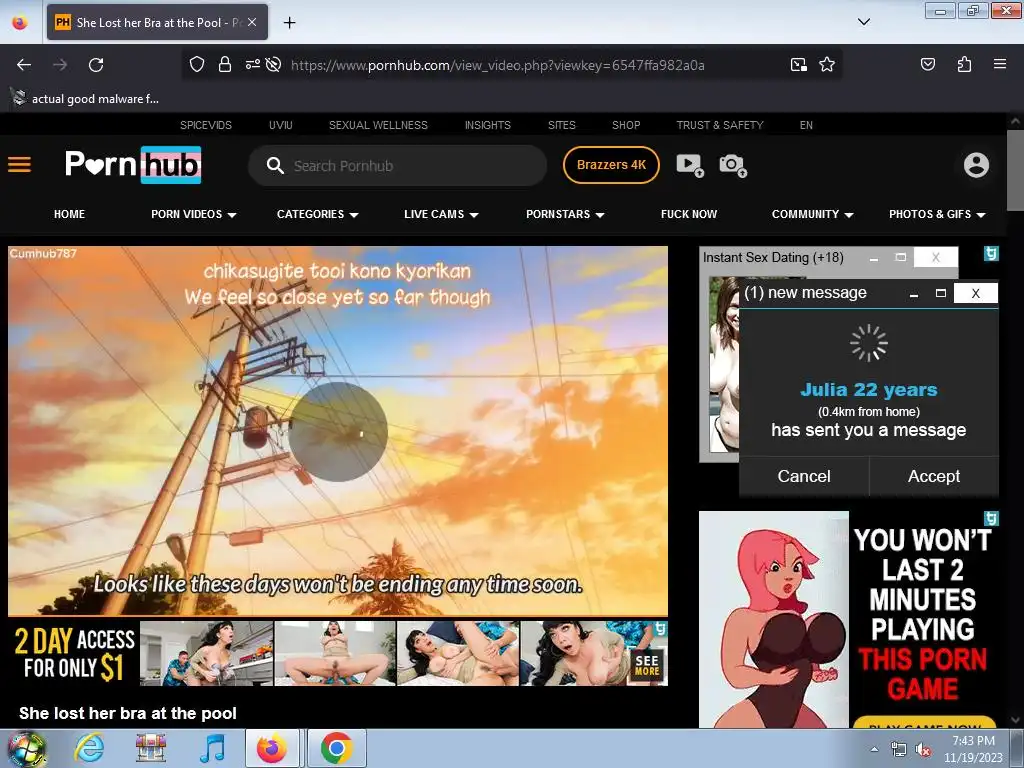1024x768 pixels.
Task: Click the blocked autoplay icon in address bar
Action: 274,64
